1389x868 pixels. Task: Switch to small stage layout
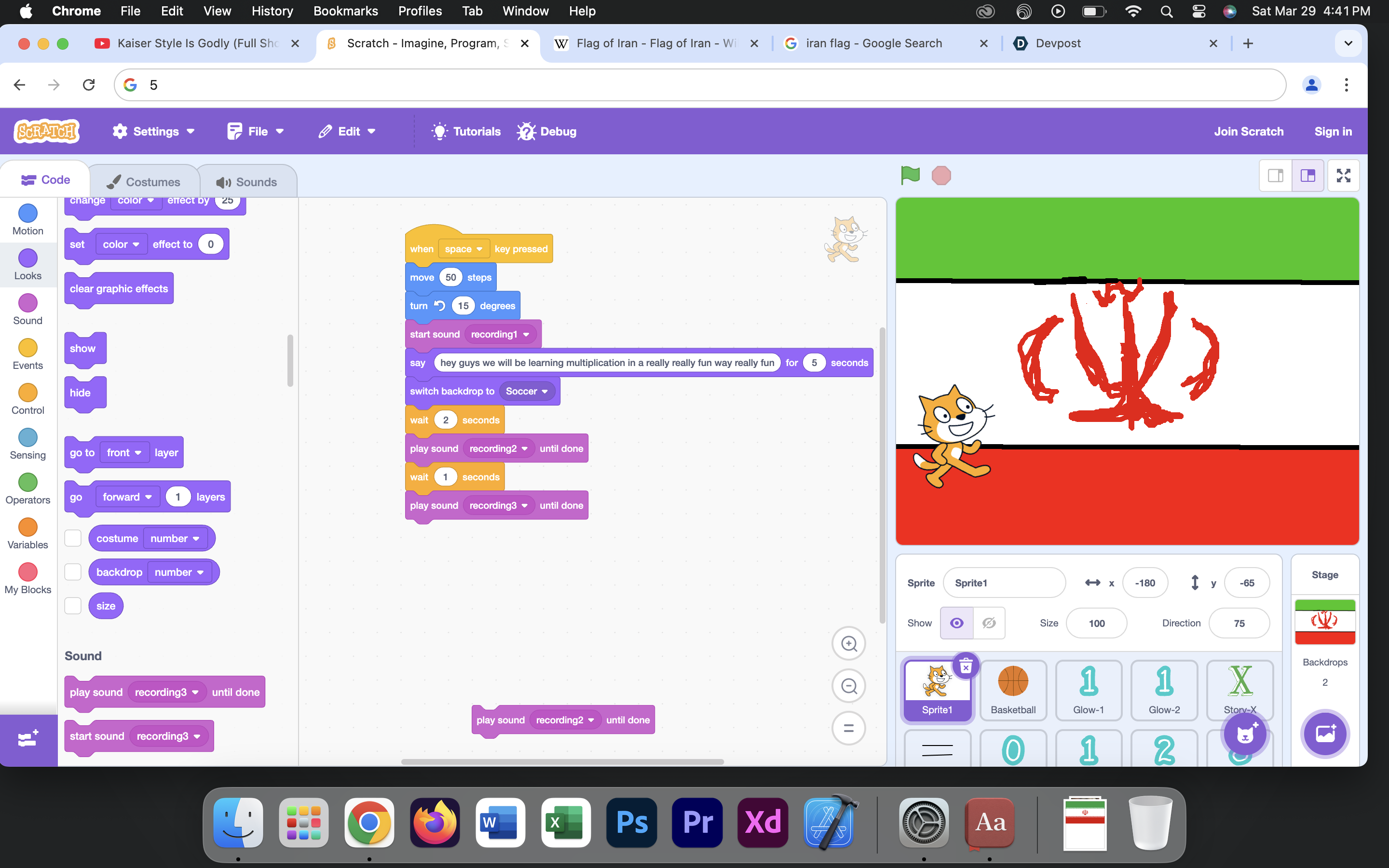click(1275, 176)
